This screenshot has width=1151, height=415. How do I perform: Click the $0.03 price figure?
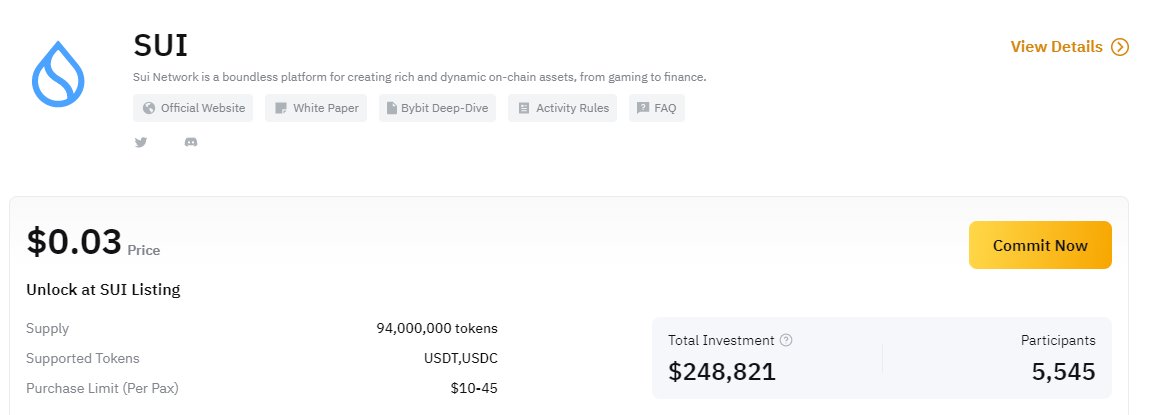click(x=74, y=242)
